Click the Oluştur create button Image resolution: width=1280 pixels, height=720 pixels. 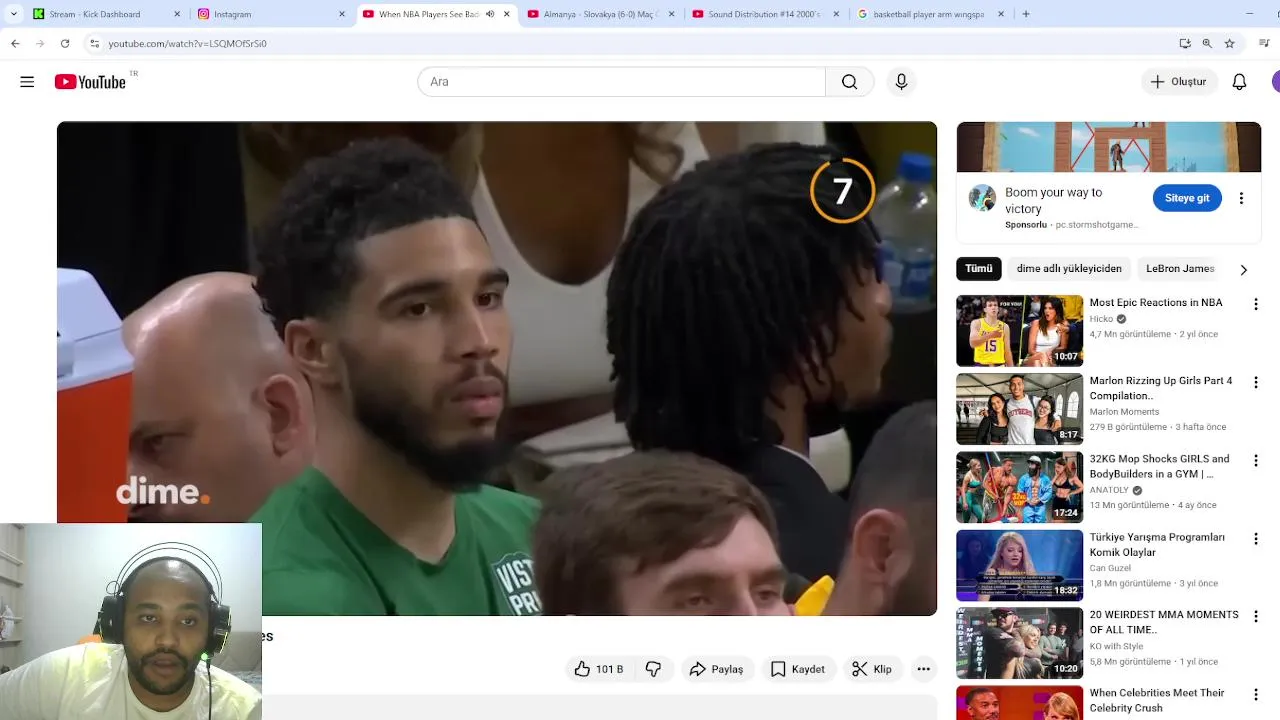[1179, 82]
